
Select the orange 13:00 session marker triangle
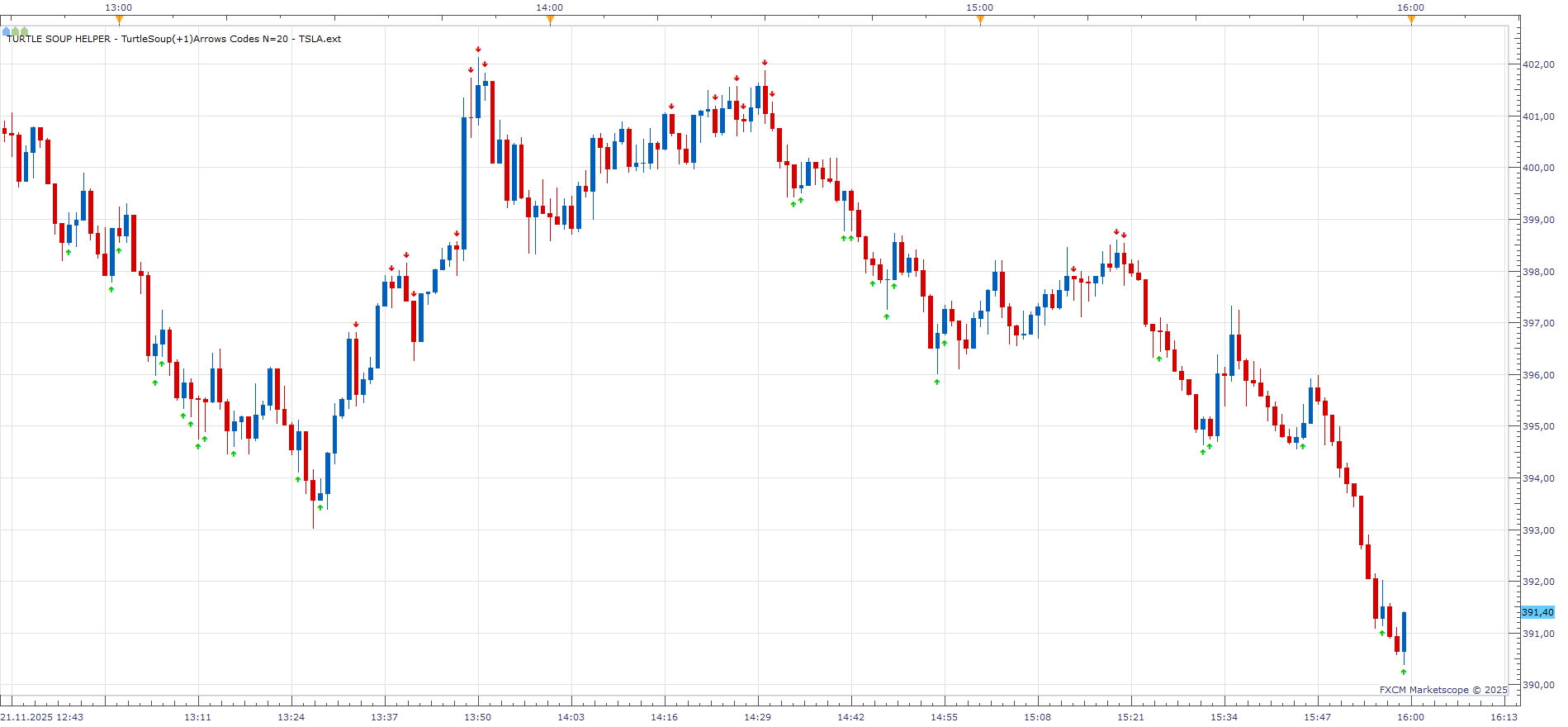119,20
